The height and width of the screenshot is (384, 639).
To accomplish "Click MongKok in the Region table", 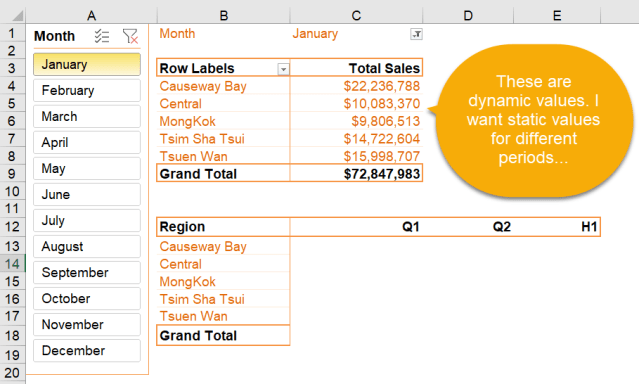I will coord(223,282).
